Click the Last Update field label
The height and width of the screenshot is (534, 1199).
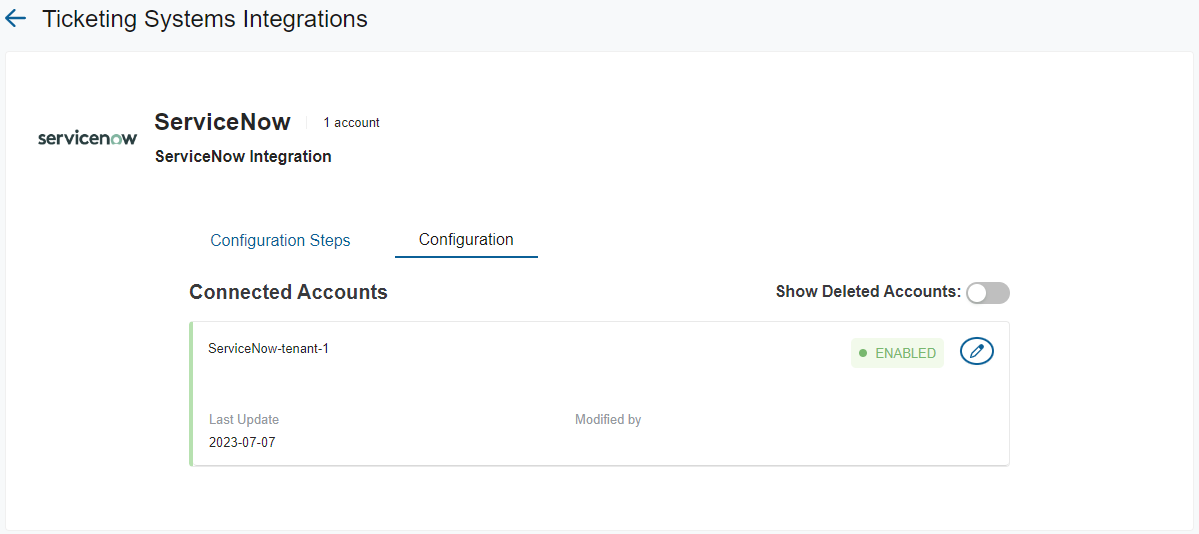pyautogui.click(x=244, y=420)
